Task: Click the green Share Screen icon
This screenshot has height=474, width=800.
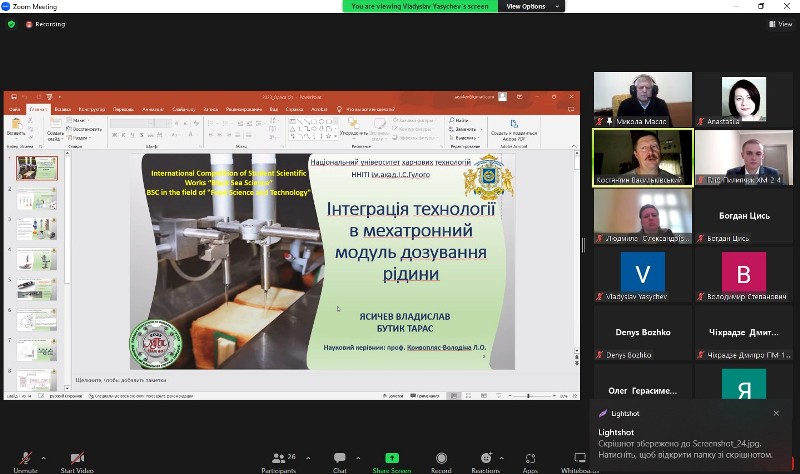Action: [x=392, y=459]
